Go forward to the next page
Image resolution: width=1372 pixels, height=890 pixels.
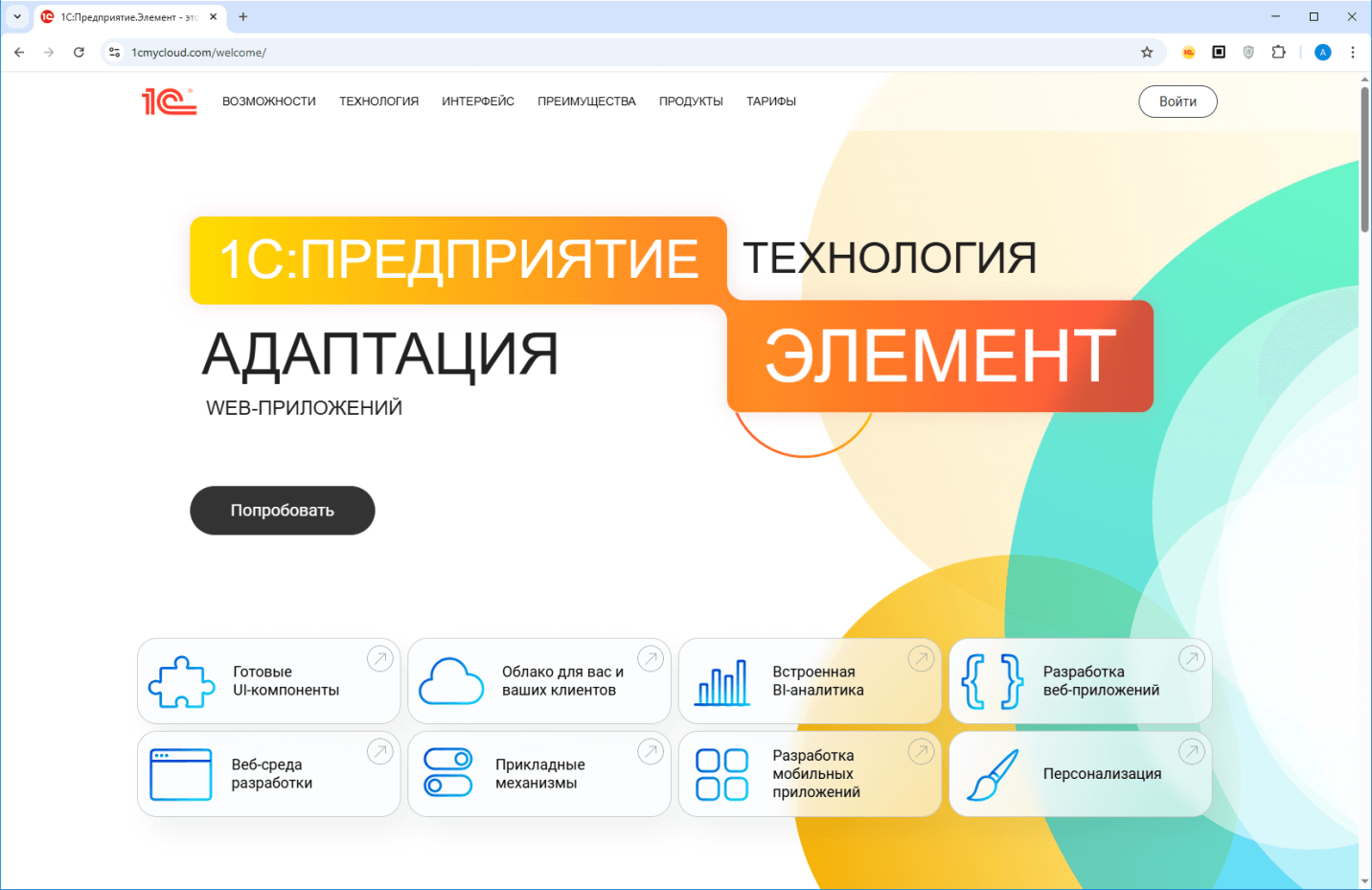point(49,53)
